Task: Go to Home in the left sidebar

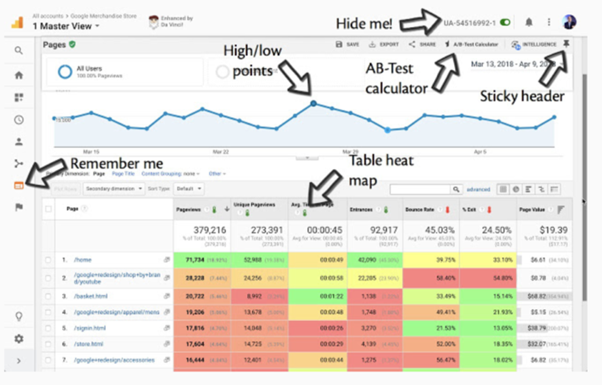Action: click(x=18, y=75)
